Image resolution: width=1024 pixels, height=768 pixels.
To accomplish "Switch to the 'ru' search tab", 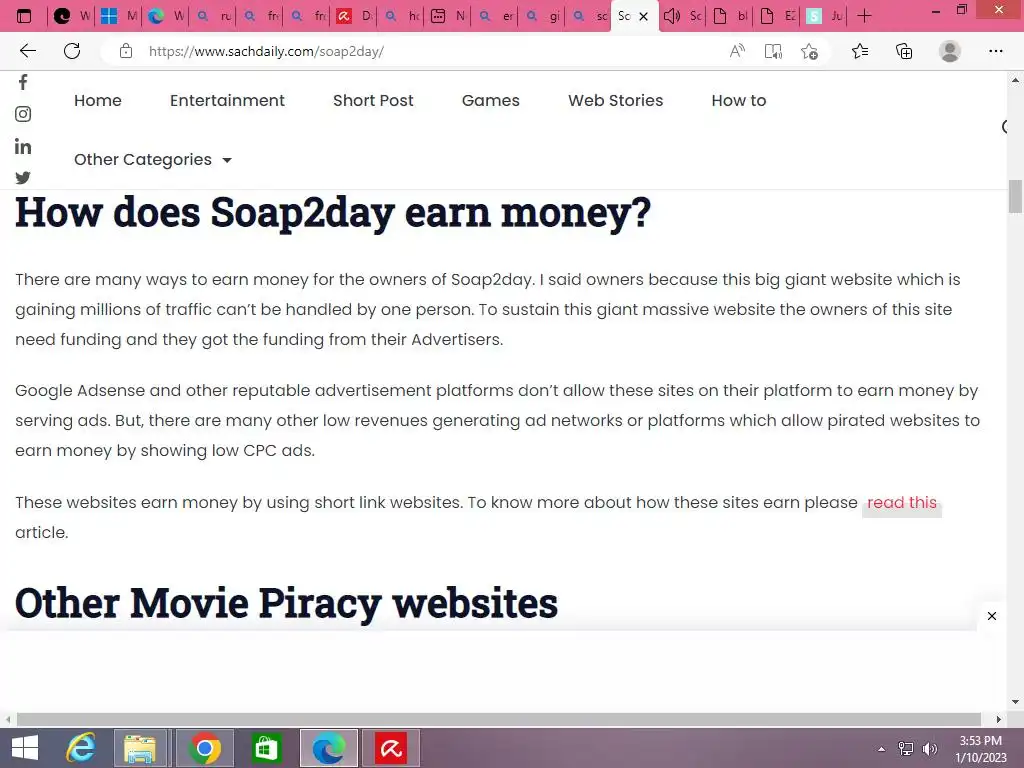I will click(x=213, y=16).
